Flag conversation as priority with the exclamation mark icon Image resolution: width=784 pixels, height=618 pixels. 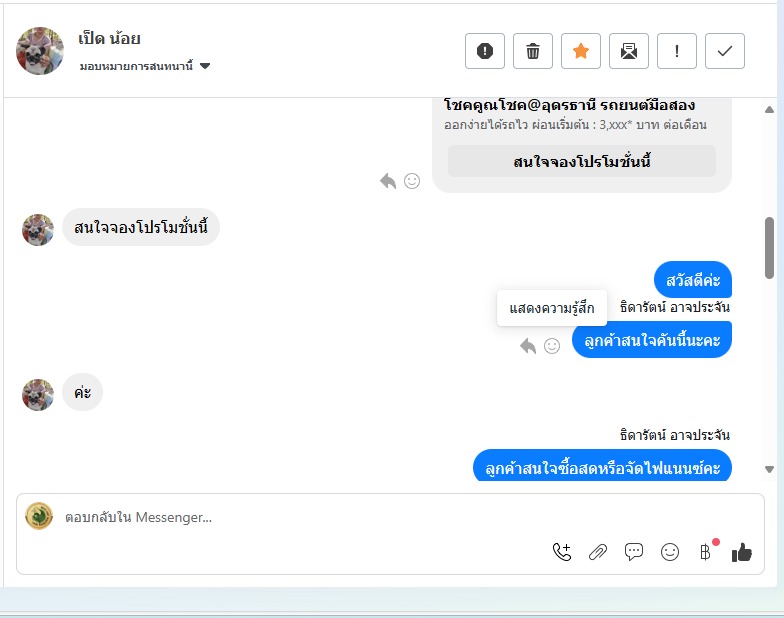tap(676, 50)
